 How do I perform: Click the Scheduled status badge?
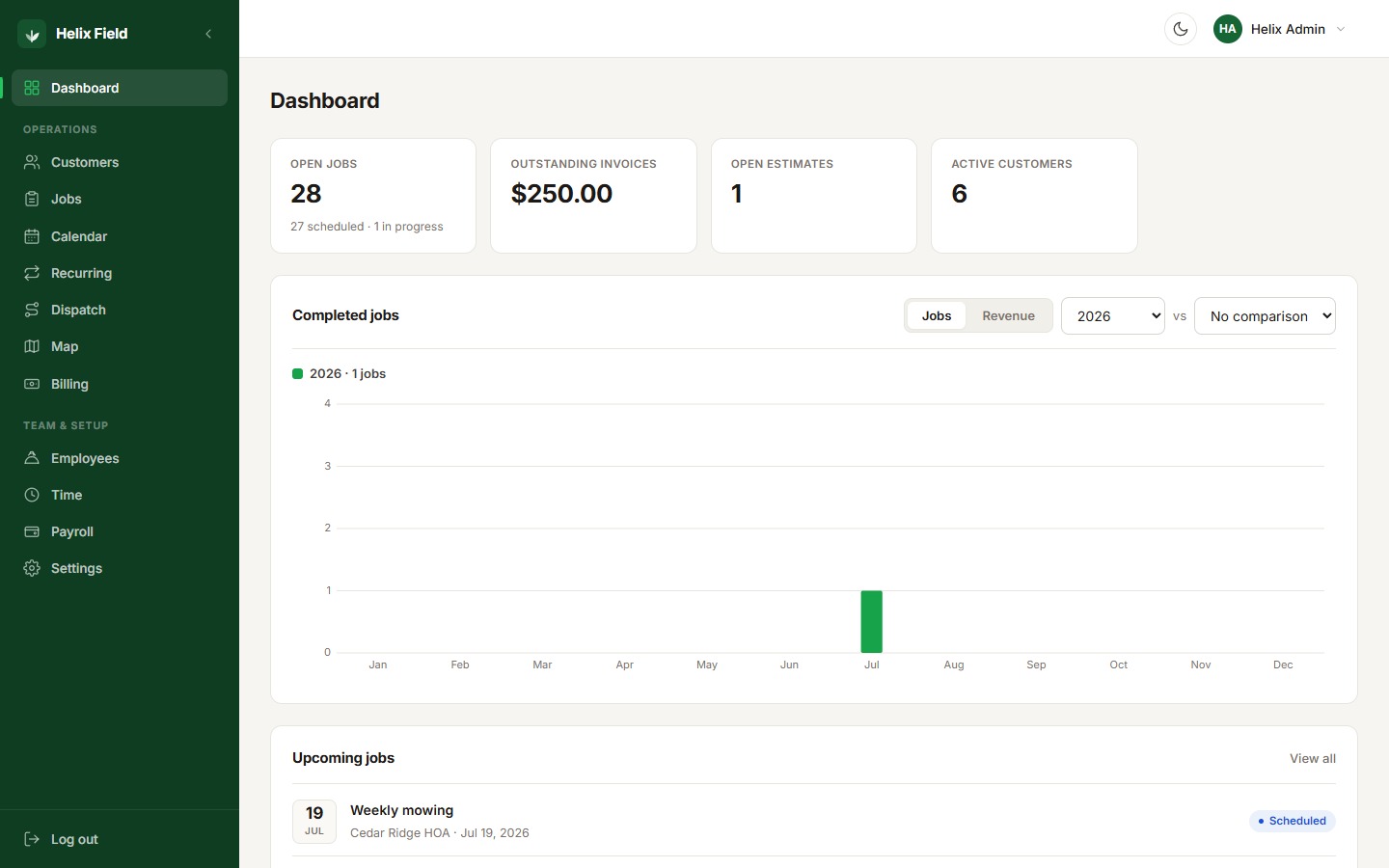tap(1293, 821)
